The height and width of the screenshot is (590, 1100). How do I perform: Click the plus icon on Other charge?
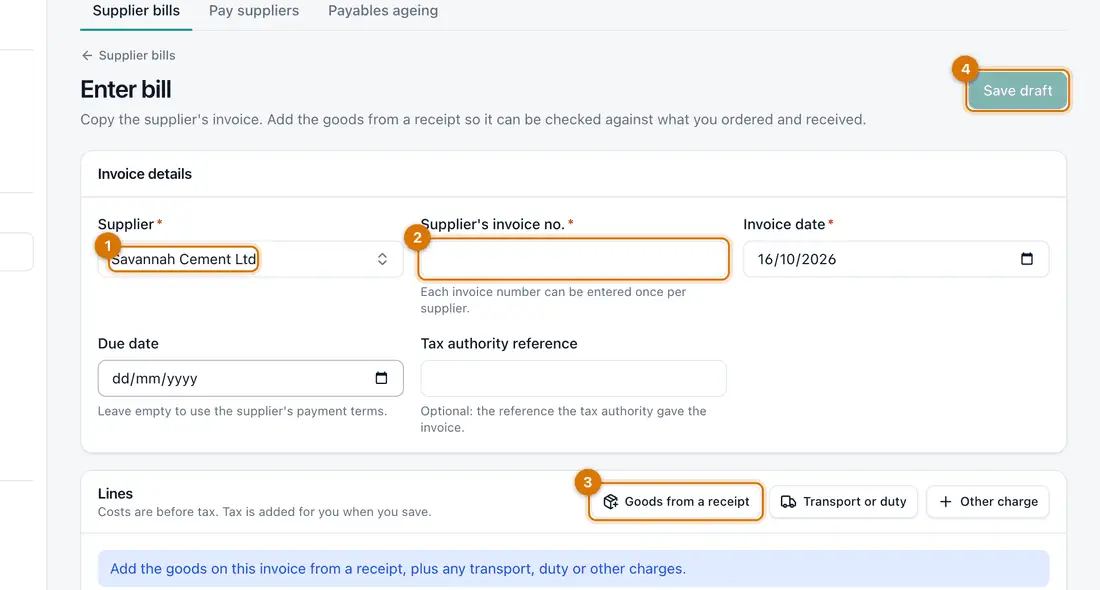click(946, 502)
